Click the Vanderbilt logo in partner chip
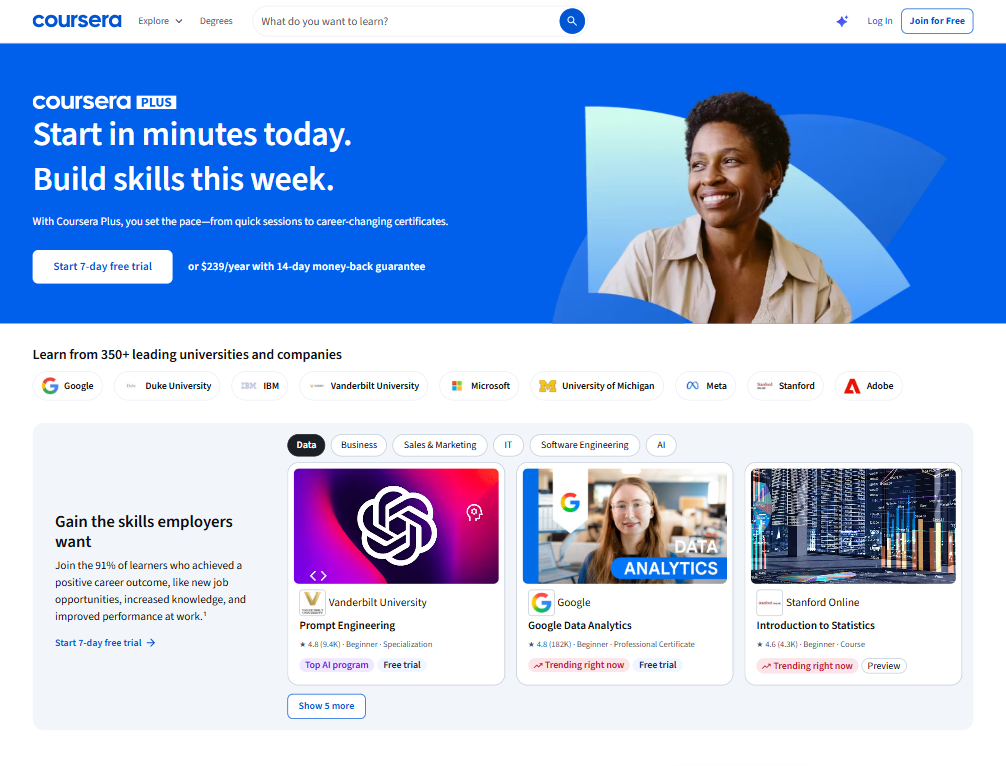The width and height of the screenshot is (1006, 766). click(x=316, y=386)
